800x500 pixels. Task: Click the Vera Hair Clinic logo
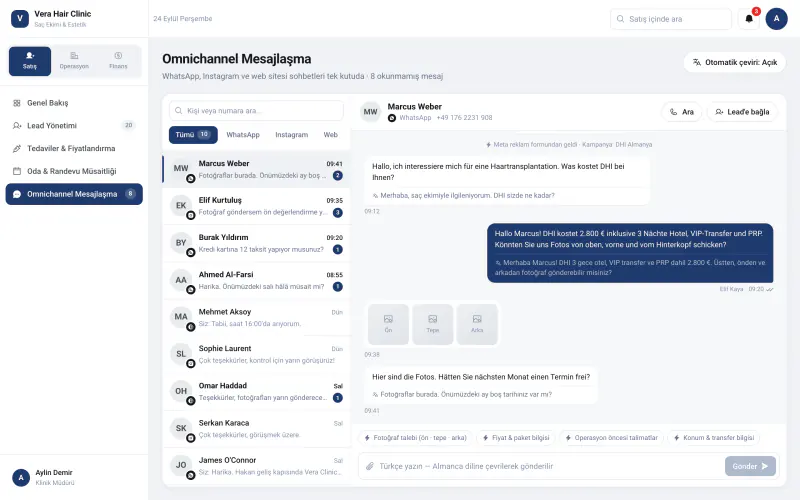coord(20,19)
